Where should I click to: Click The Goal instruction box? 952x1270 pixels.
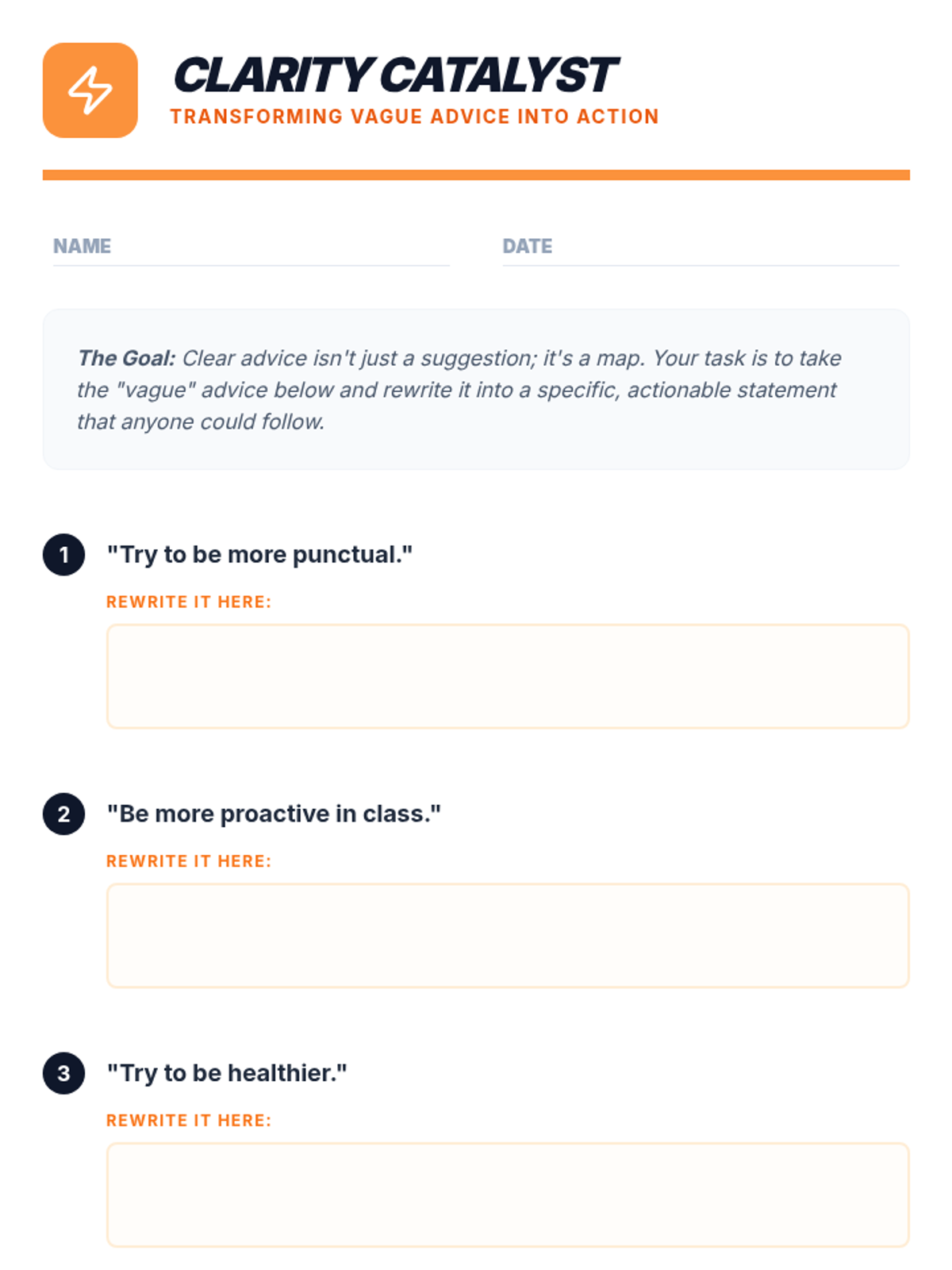tap(476, 389)
